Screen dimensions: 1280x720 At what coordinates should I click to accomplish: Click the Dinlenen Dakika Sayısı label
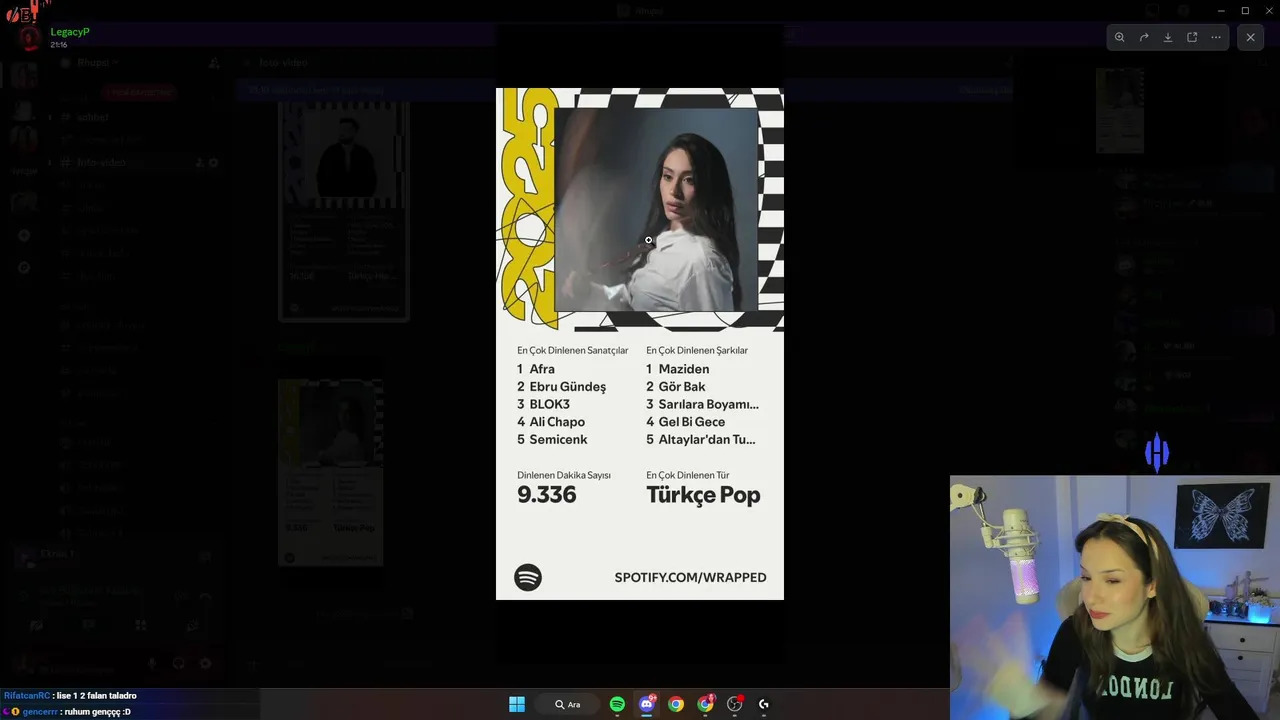(564, 475)
